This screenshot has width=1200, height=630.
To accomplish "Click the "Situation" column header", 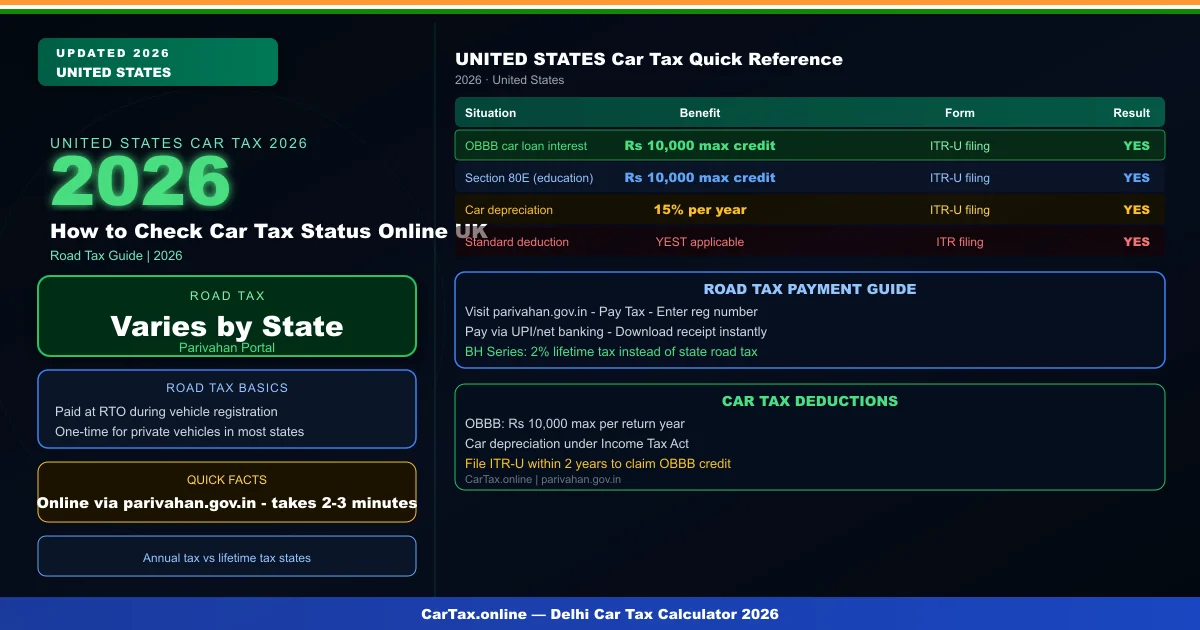I will tap(490, 112).
